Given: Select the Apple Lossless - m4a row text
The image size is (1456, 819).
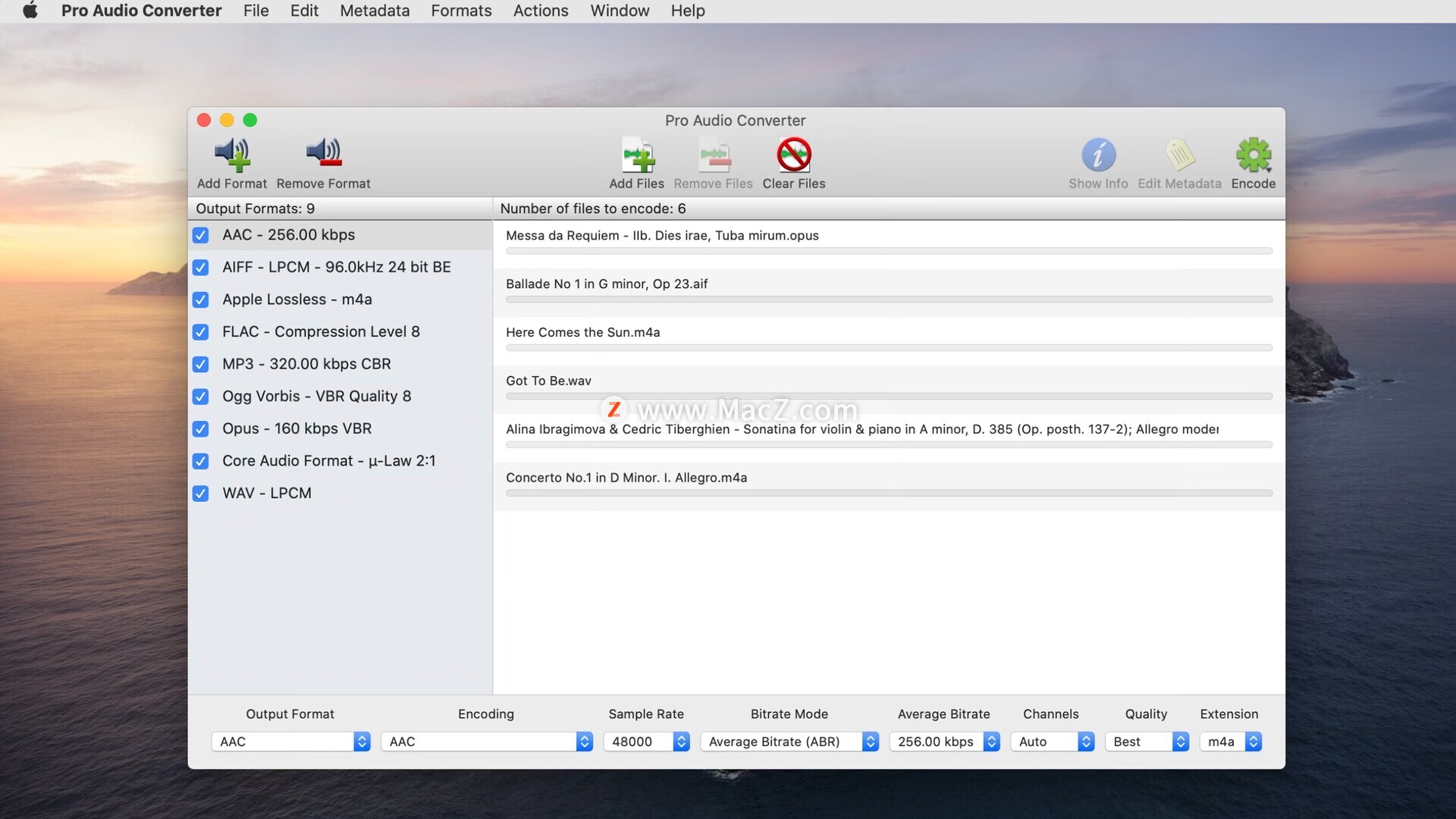Looking at the screenshot, I should [x=297, y=300].
